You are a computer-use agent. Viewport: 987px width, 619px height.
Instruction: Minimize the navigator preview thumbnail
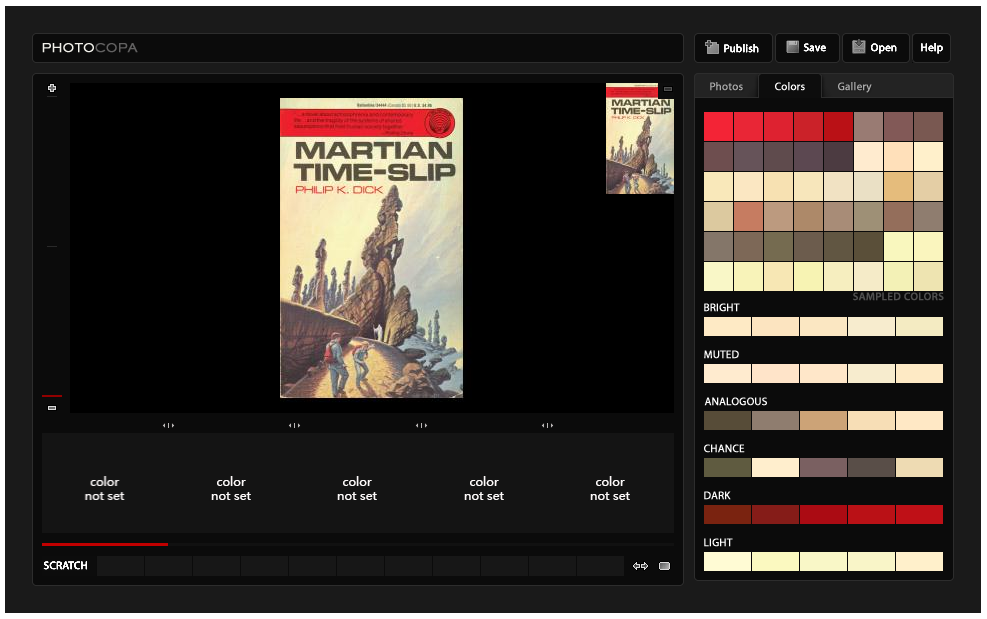point(668,89)
